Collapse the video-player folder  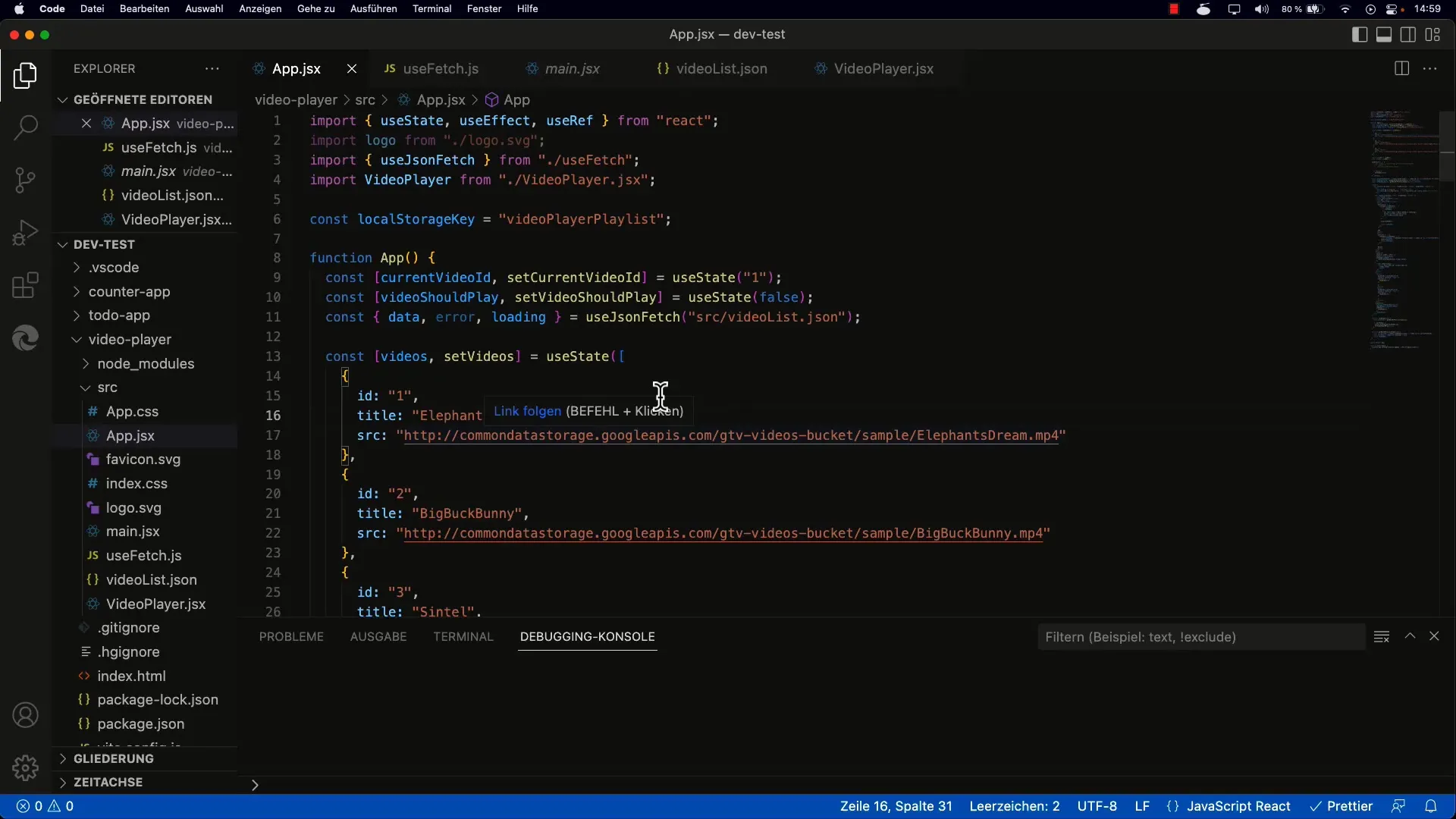pyautogui.click(x=130, y=340)
